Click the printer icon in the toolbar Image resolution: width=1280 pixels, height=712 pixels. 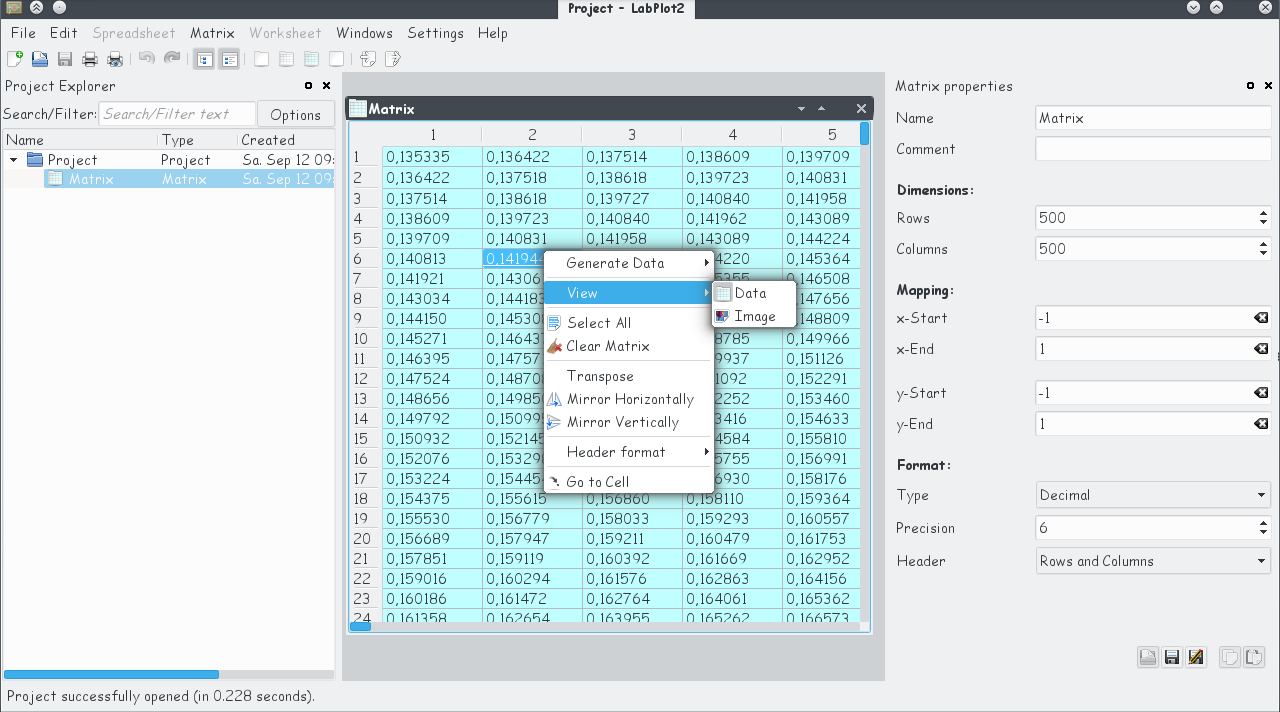point(90,59)
